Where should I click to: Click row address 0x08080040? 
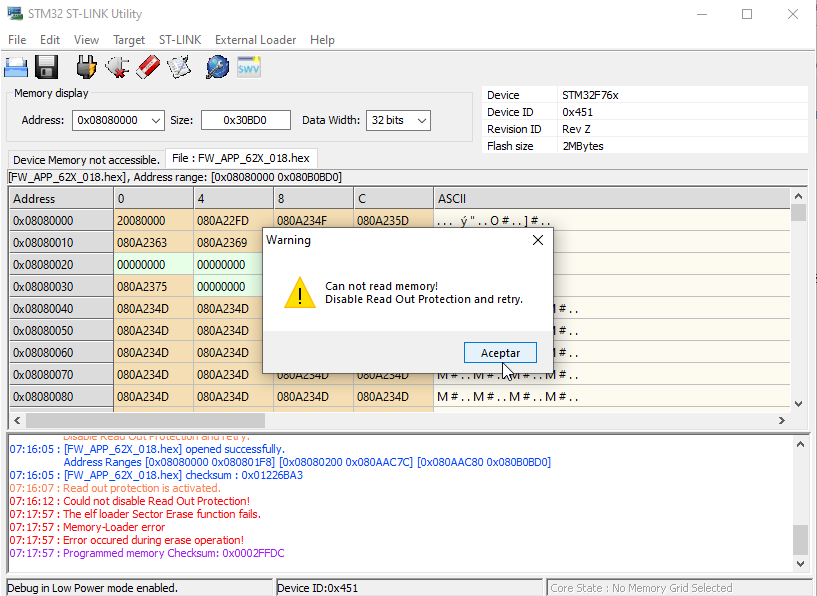pos(61,309)
